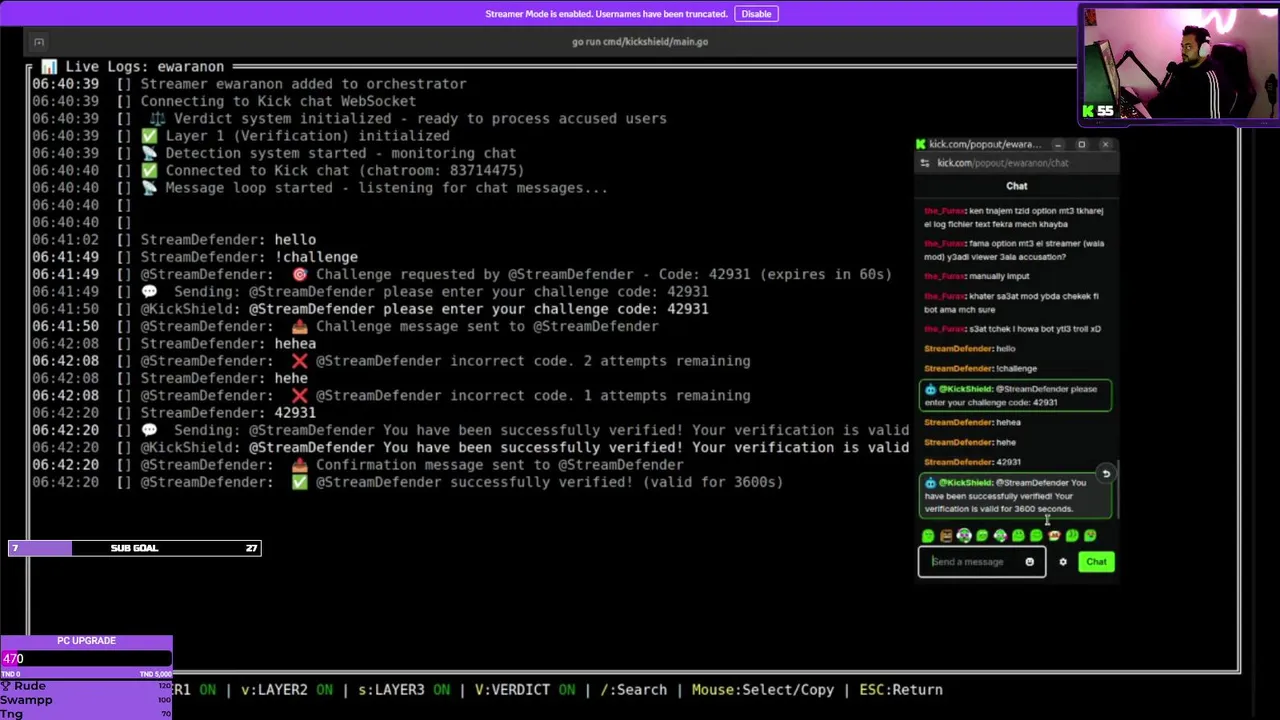
Task: Click KickShield bot icon on the challenge code message
Action: (930, 389)
